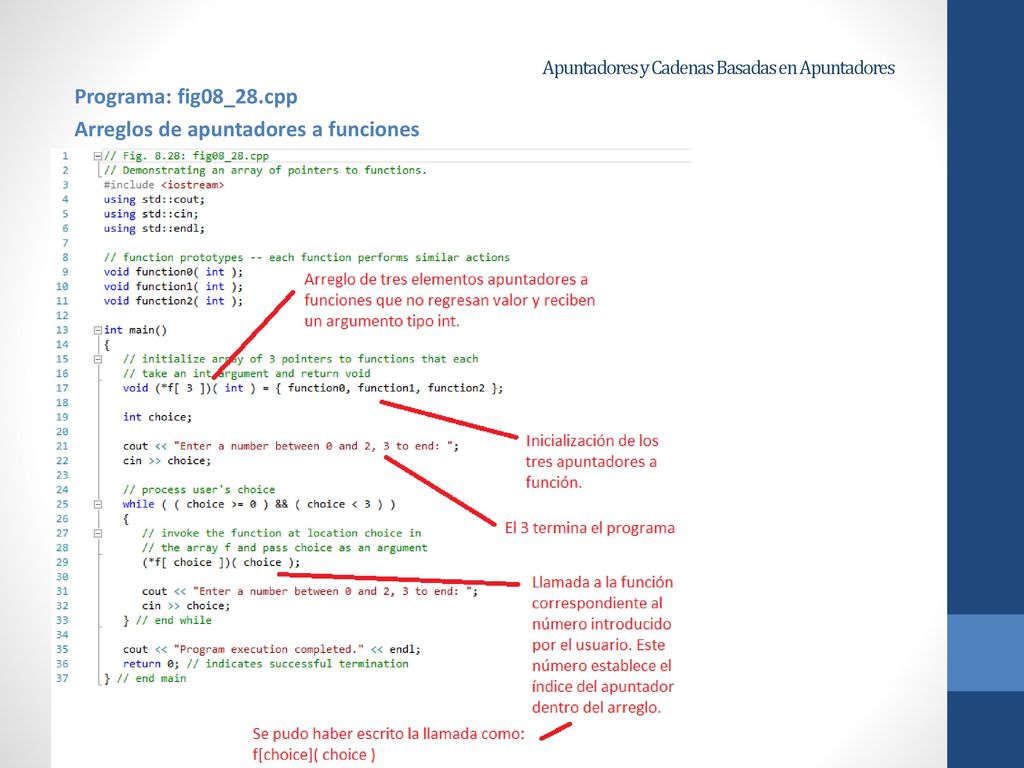Click the cout statement on line 21
The height and width of the screenshot is (768, 1024).
291,446
